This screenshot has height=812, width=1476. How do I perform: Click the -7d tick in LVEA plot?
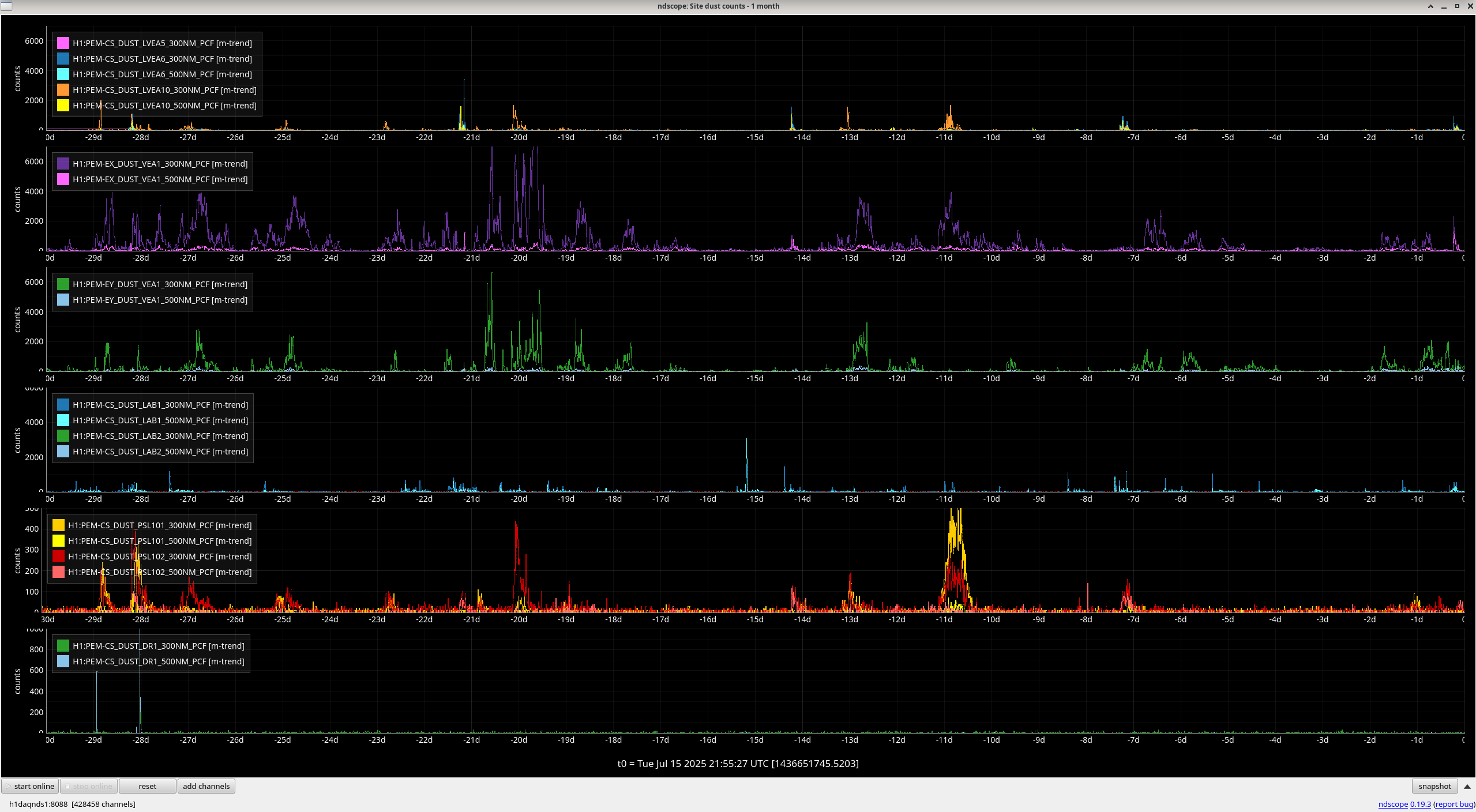1133,137
